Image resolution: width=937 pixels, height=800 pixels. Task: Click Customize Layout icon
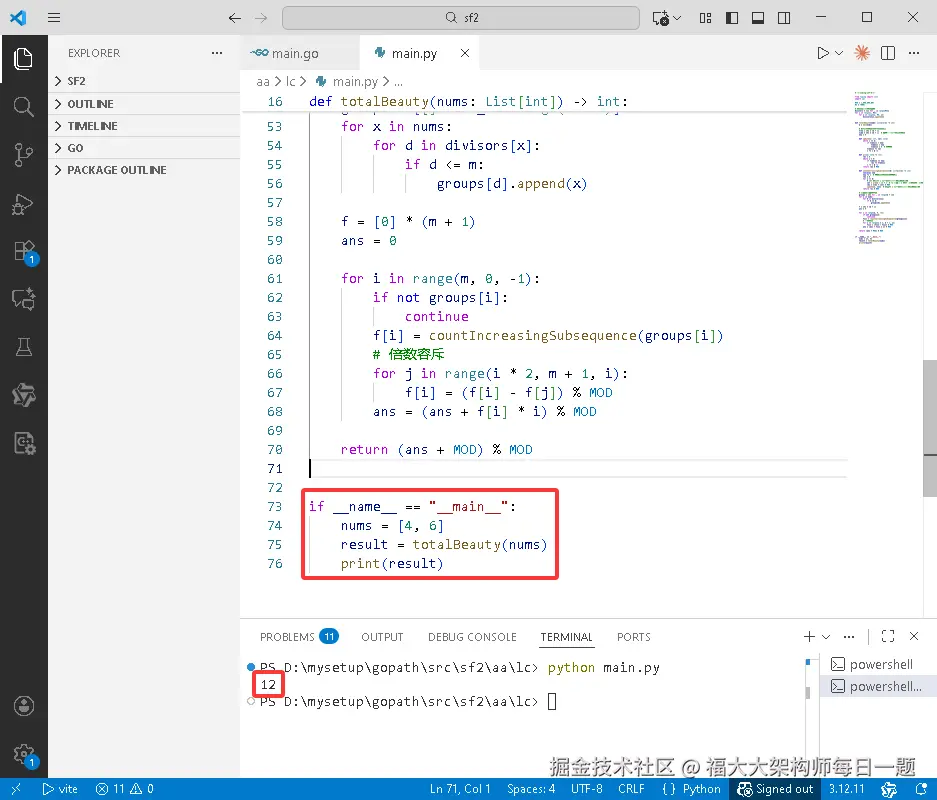tap(705, 18)
